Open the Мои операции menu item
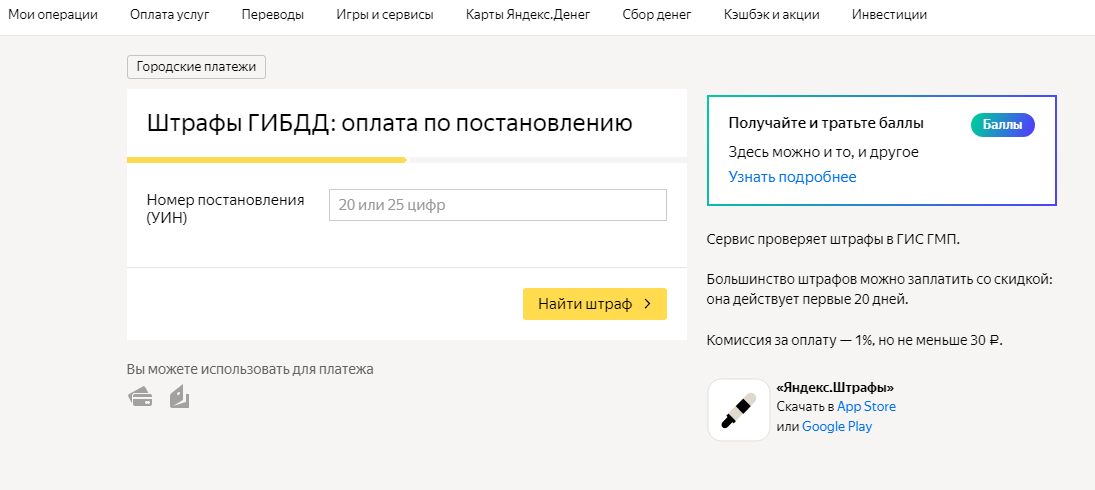The image size is (1095, 490). tap(53, 15)
